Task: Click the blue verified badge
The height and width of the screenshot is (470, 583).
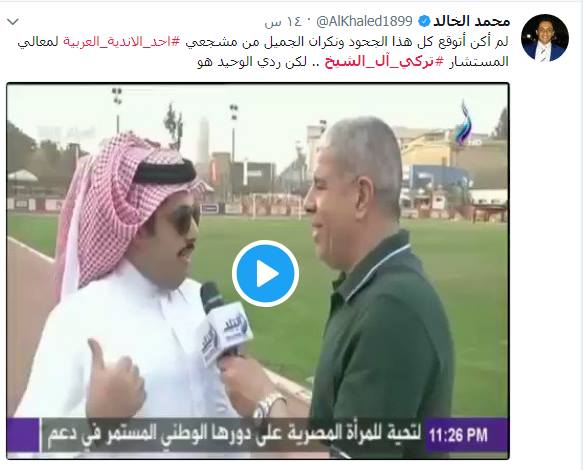Action: tap(423, 21)
